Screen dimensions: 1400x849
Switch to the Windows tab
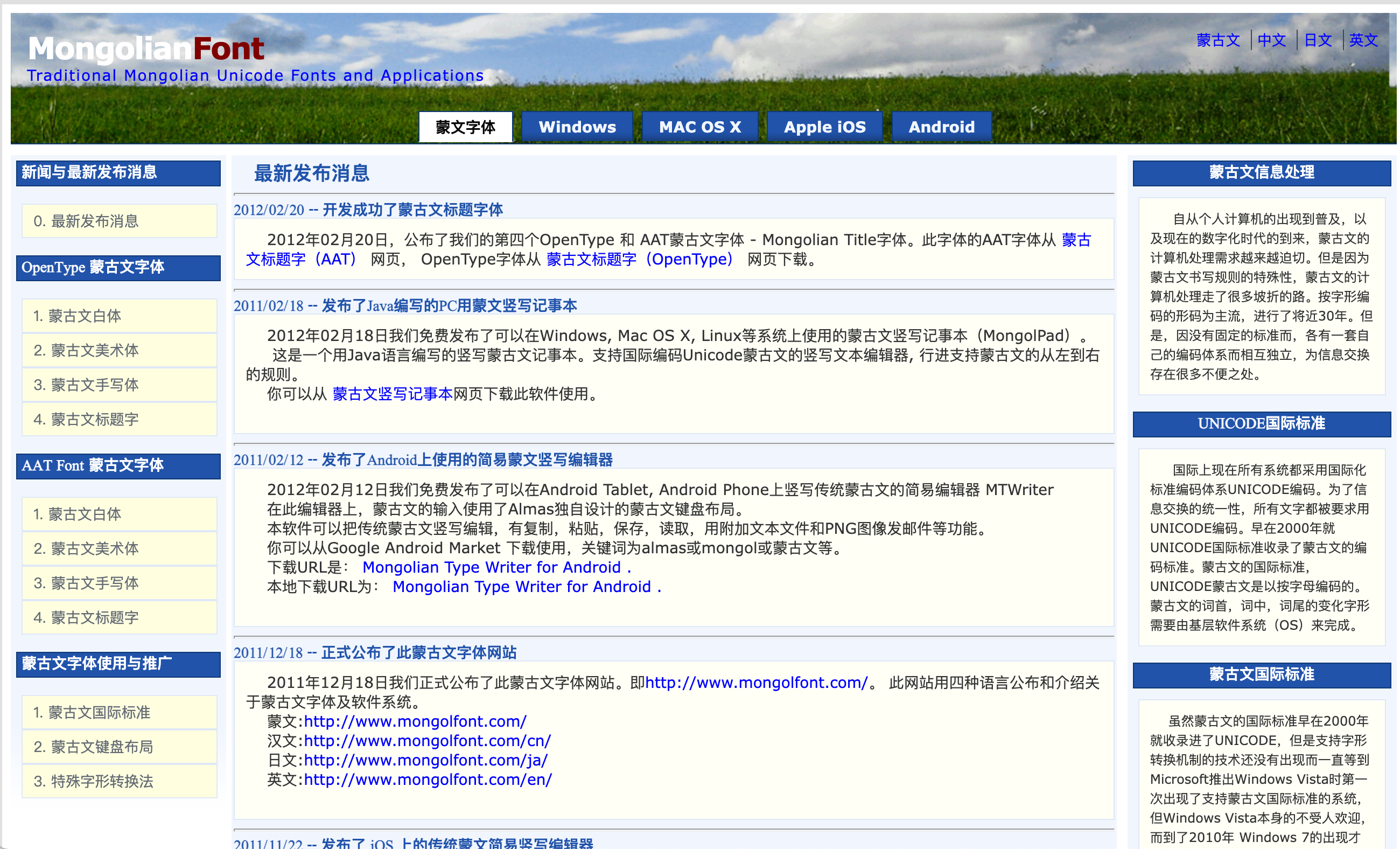click(577, 126)
